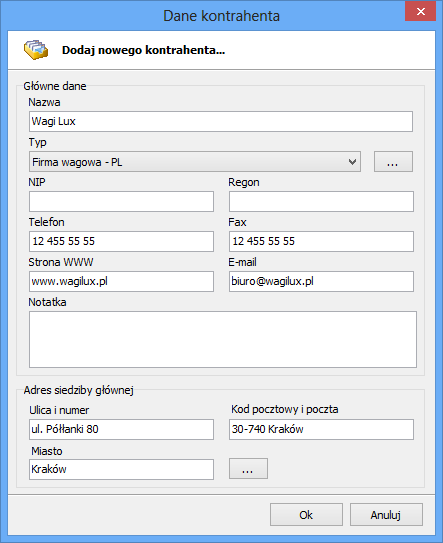The height and width of the screenshot is (543, 443).
Task: Click the Notatka label
Action: point(47,302)
